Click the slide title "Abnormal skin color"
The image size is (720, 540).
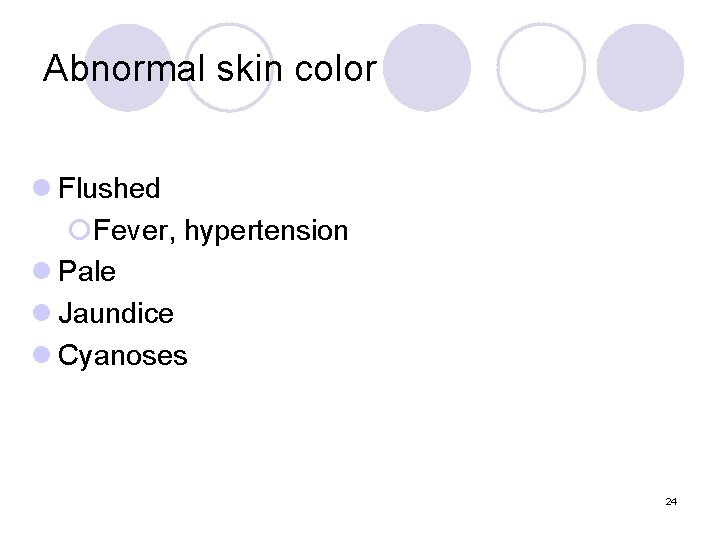210,69
